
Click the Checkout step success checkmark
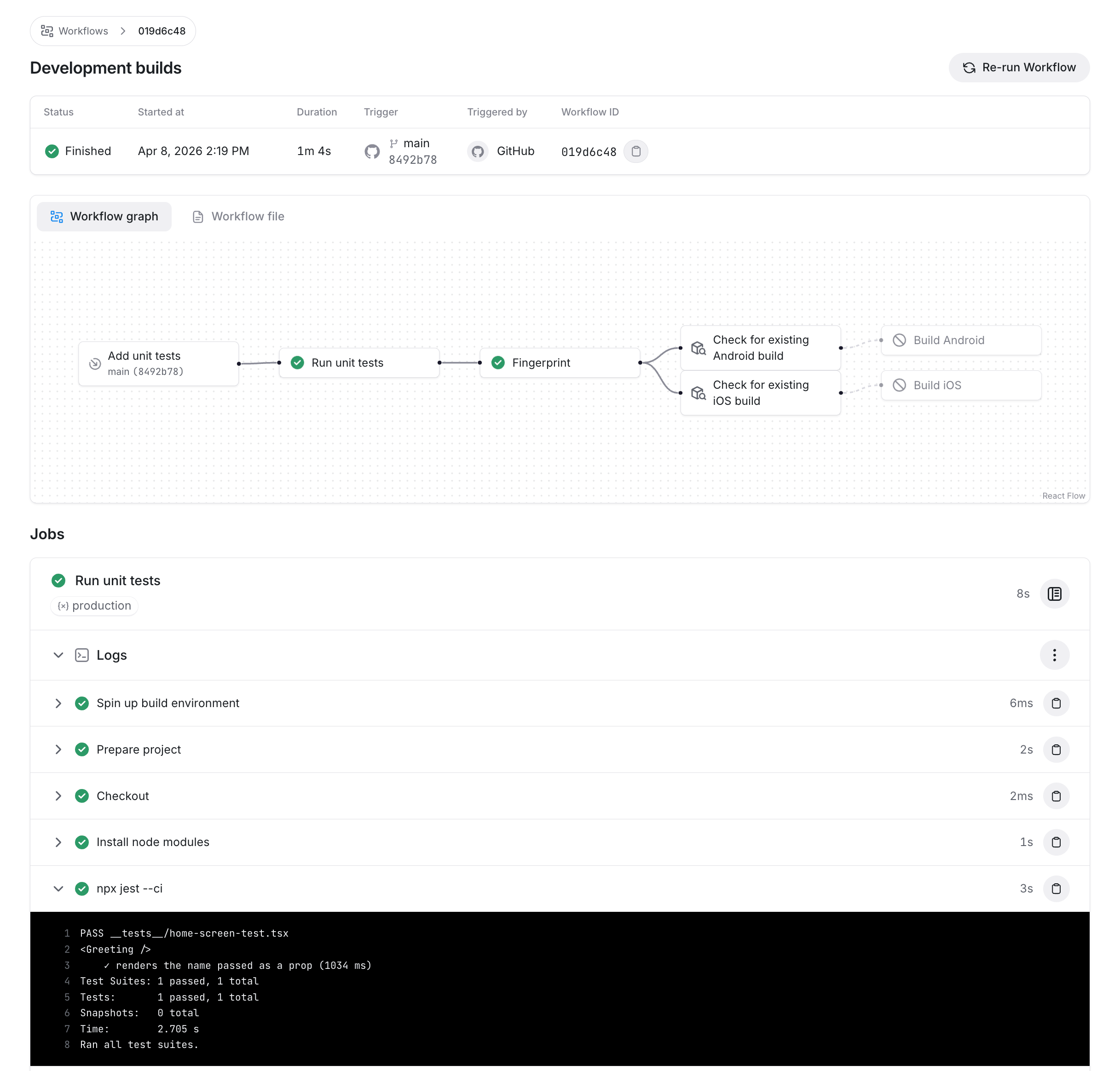coord(81,796)
